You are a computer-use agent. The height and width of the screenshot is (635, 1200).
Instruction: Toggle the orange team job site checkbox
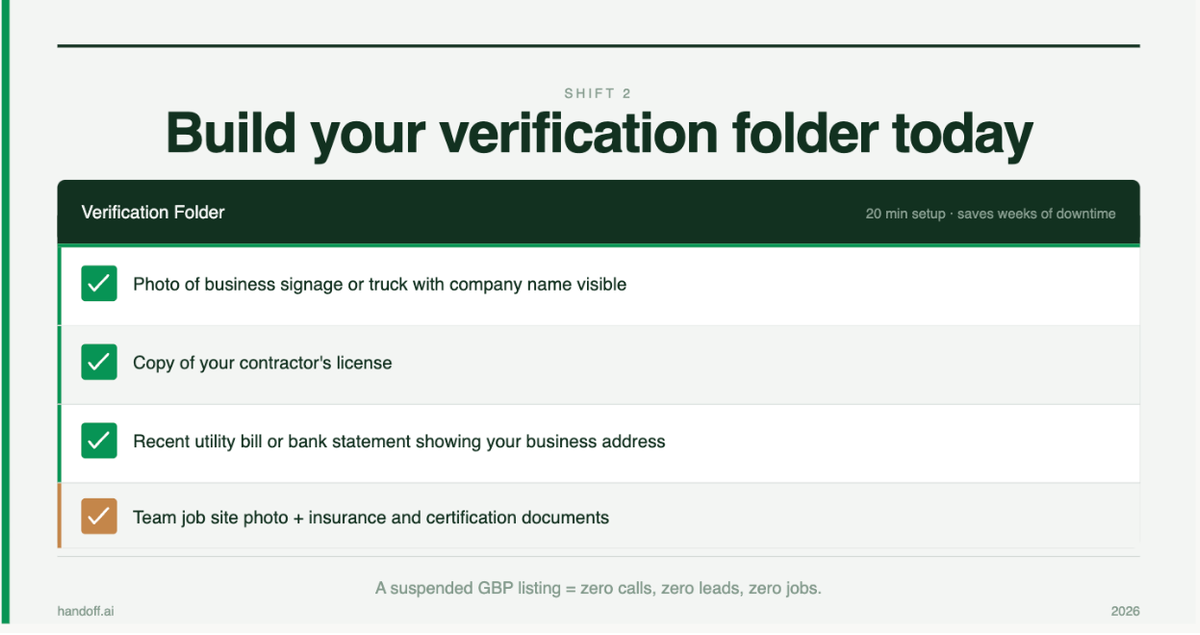pyautogui.click(x=99, y=517)
